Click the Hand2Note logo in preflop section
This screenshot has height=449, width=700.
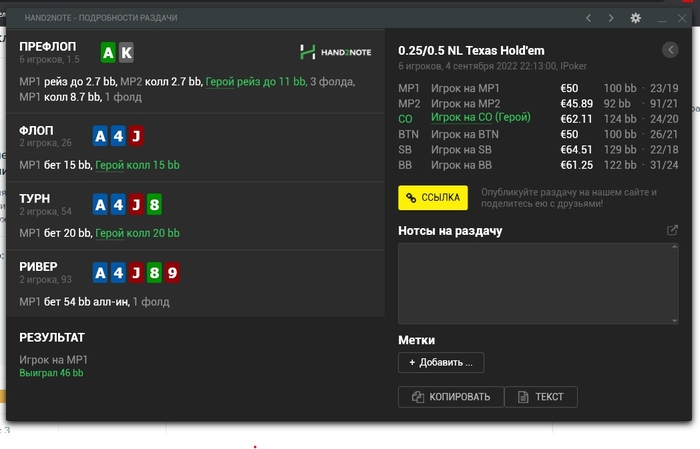[334, 52]
